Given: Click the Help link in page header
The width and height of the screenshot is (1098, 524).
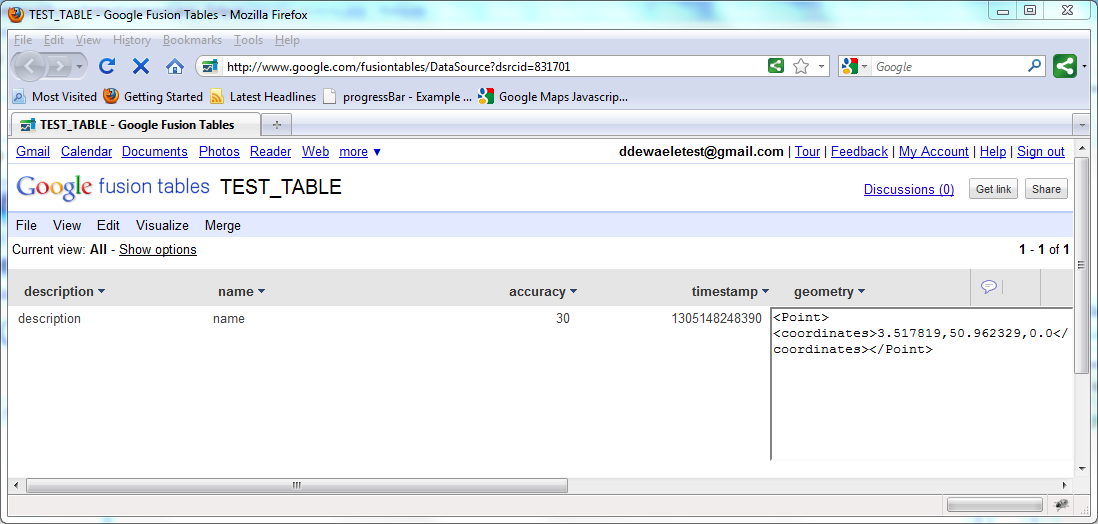Looking at the screenshot, I should [993, 151].
